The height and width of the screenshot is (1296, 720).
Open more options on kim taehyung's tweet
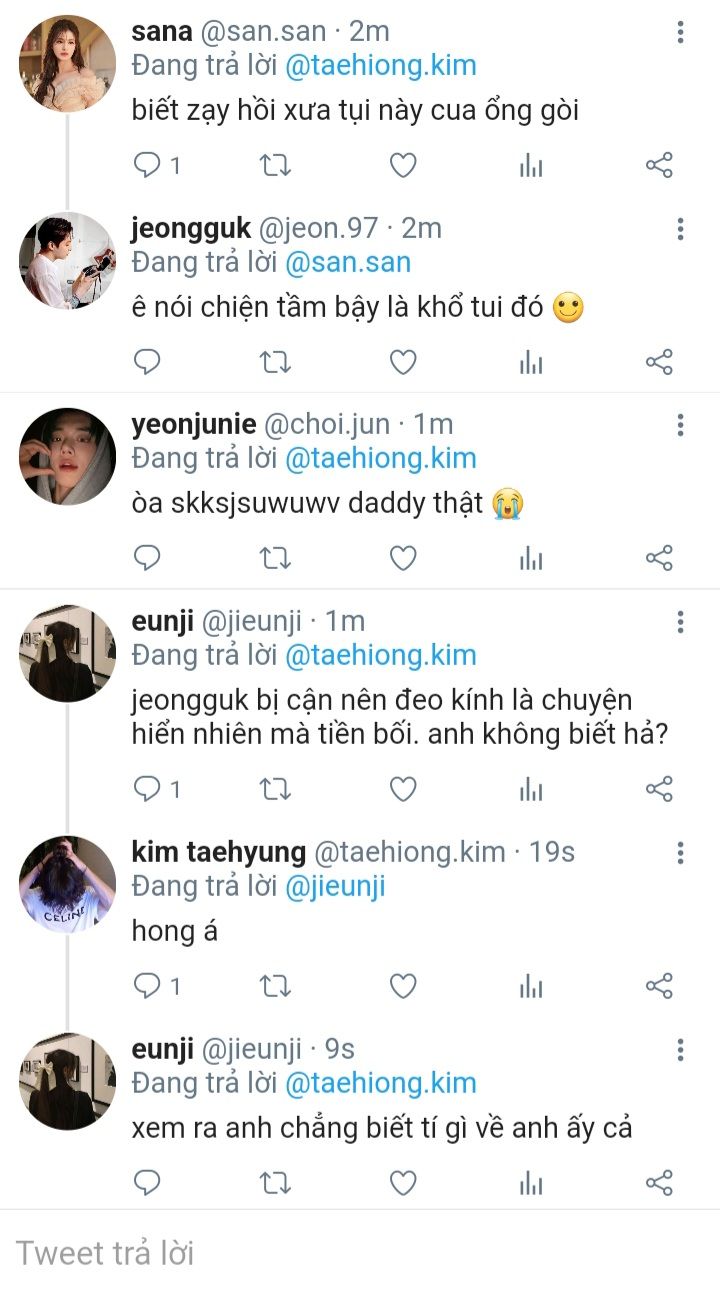[680, 853]
